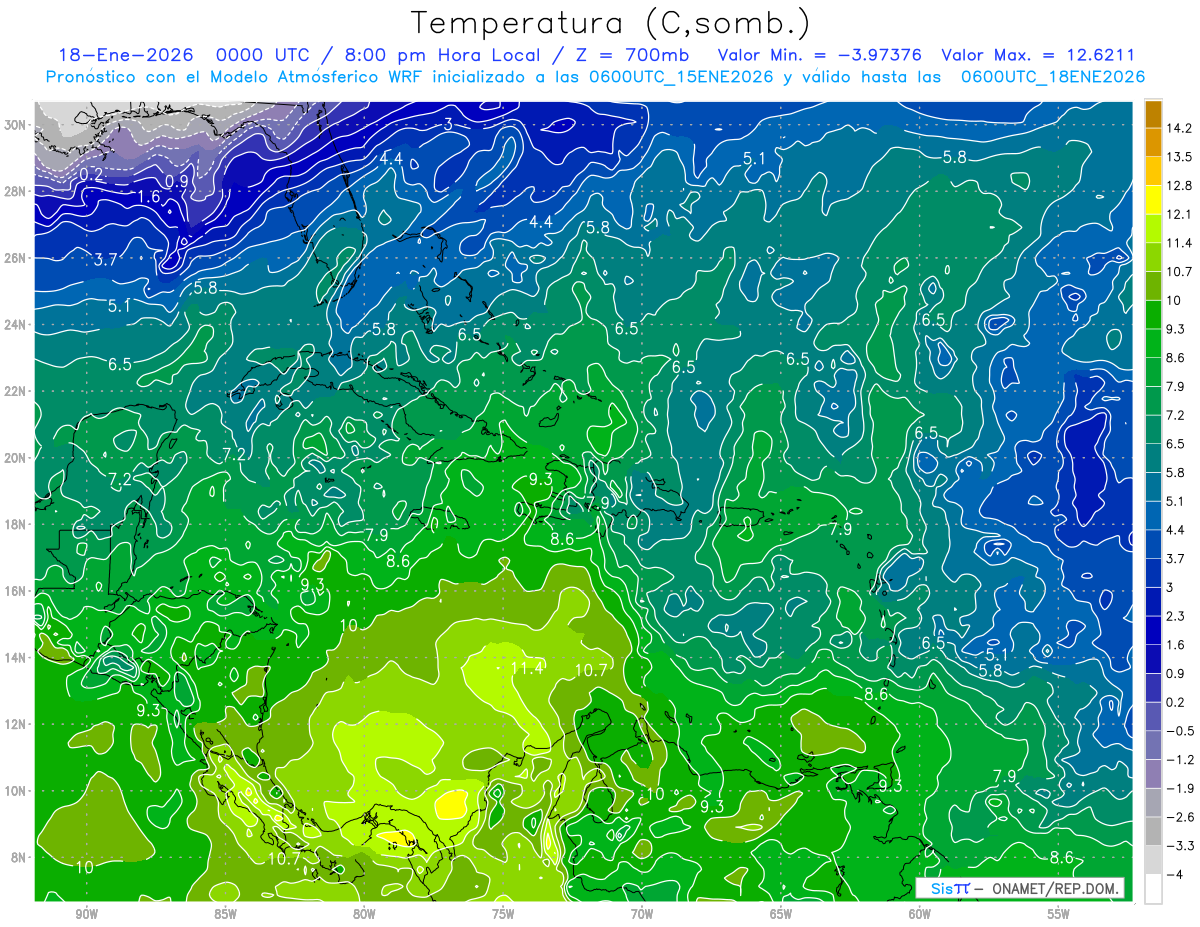Click the 30N latitude axis label

tap(16, 125)
